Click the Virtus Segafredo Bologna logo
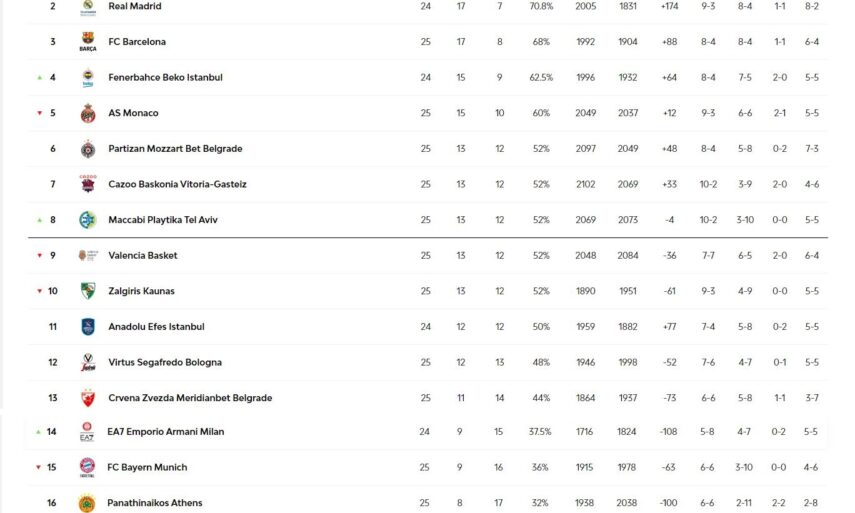855x513 pixels. [87, 362]
